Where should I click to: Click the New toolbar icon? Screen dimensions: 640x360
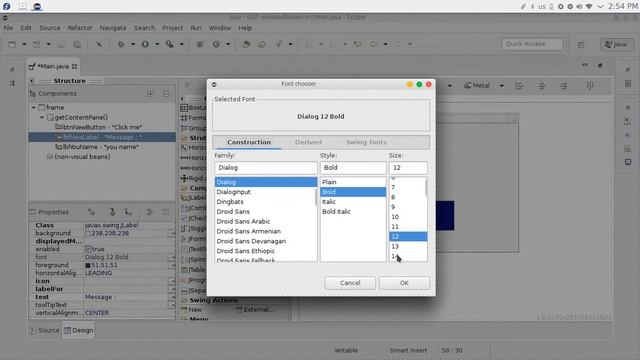pos(12,44)
